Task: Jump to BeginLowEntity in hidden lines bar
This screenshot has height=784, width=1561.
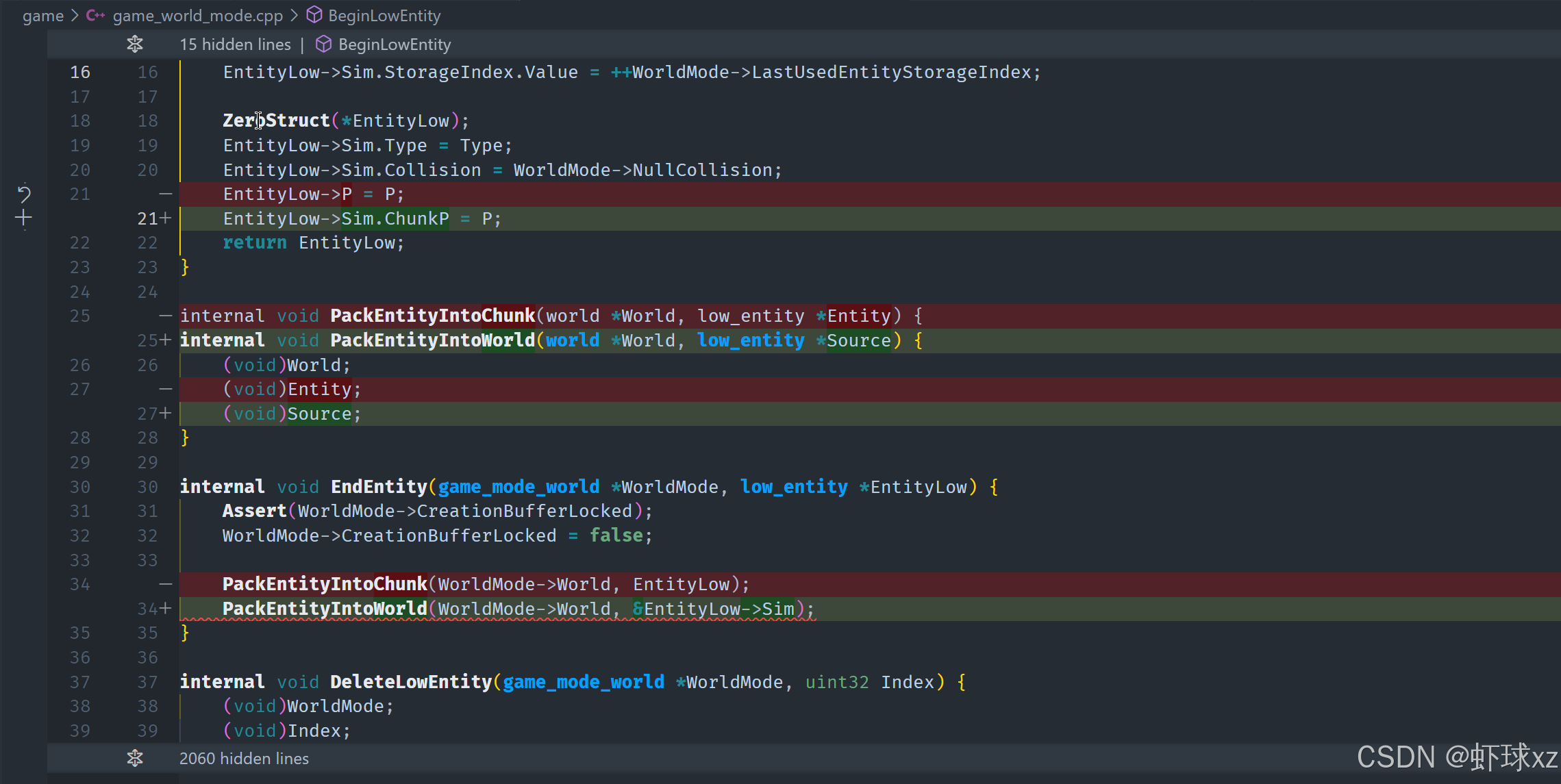Action: pyautogui.click(x=395, y=45)
